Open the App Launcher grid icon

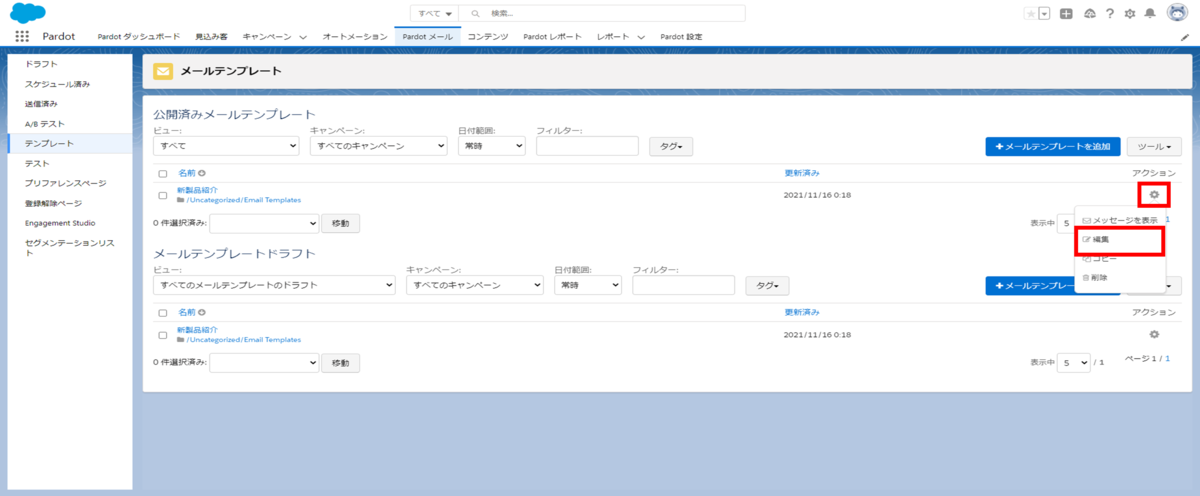(x=22, y=36)
